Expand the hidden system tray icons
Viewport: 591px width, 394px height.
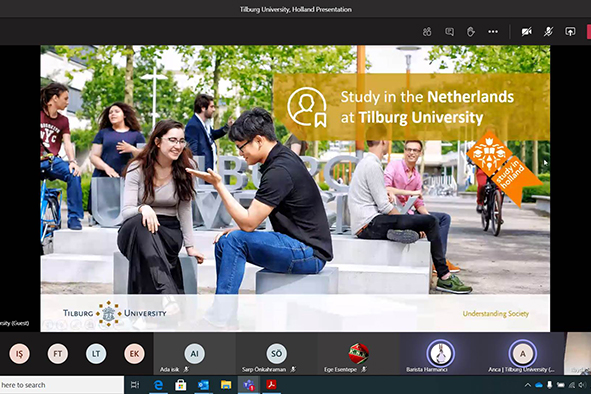[x=528, y=385]
